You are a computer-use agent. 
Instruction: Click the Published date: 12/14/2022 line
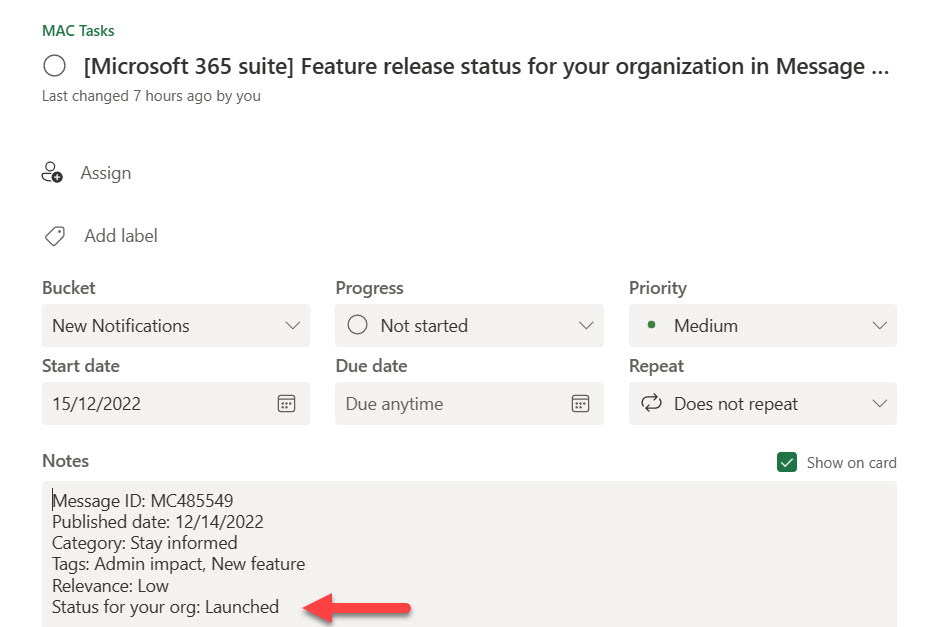pos(157,522)
